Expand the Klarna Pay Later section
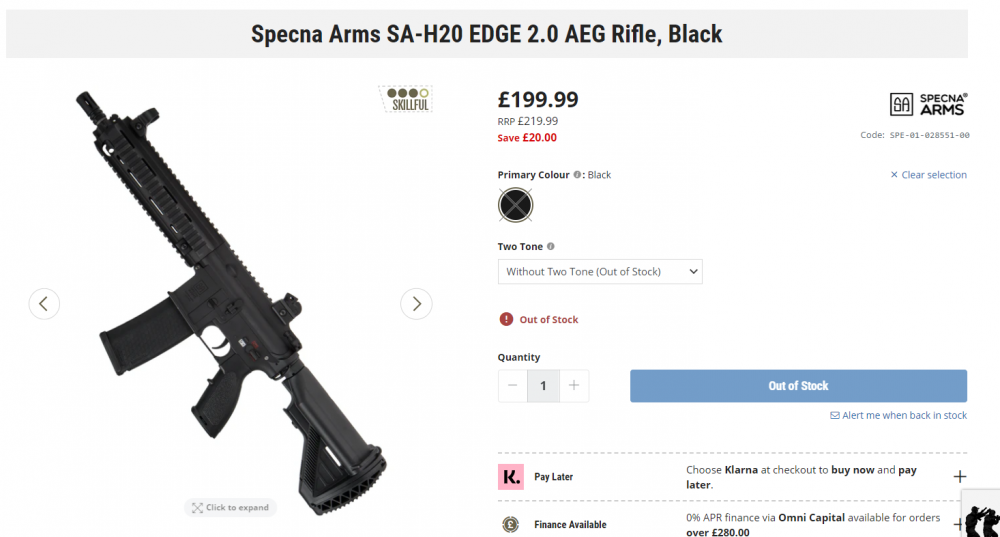Screen dimensions: 1000x537 [959, 477]
